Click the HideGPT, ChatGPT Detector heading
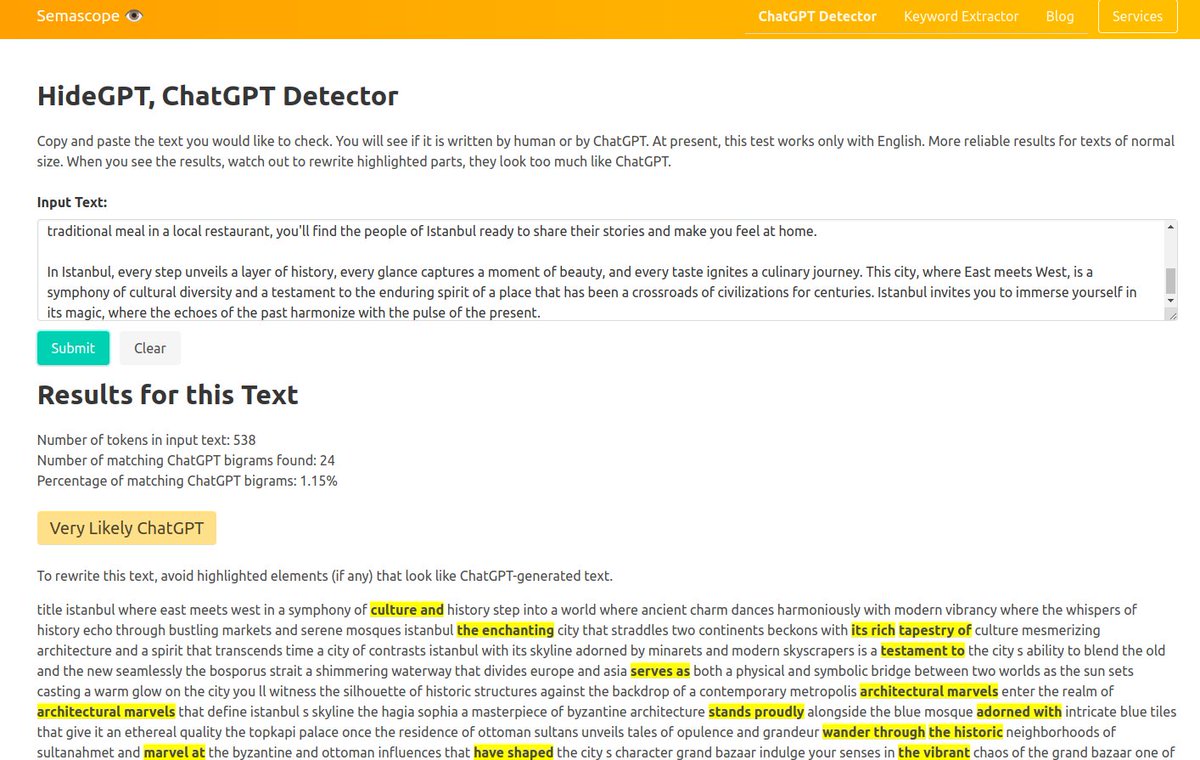 [217, 96]
